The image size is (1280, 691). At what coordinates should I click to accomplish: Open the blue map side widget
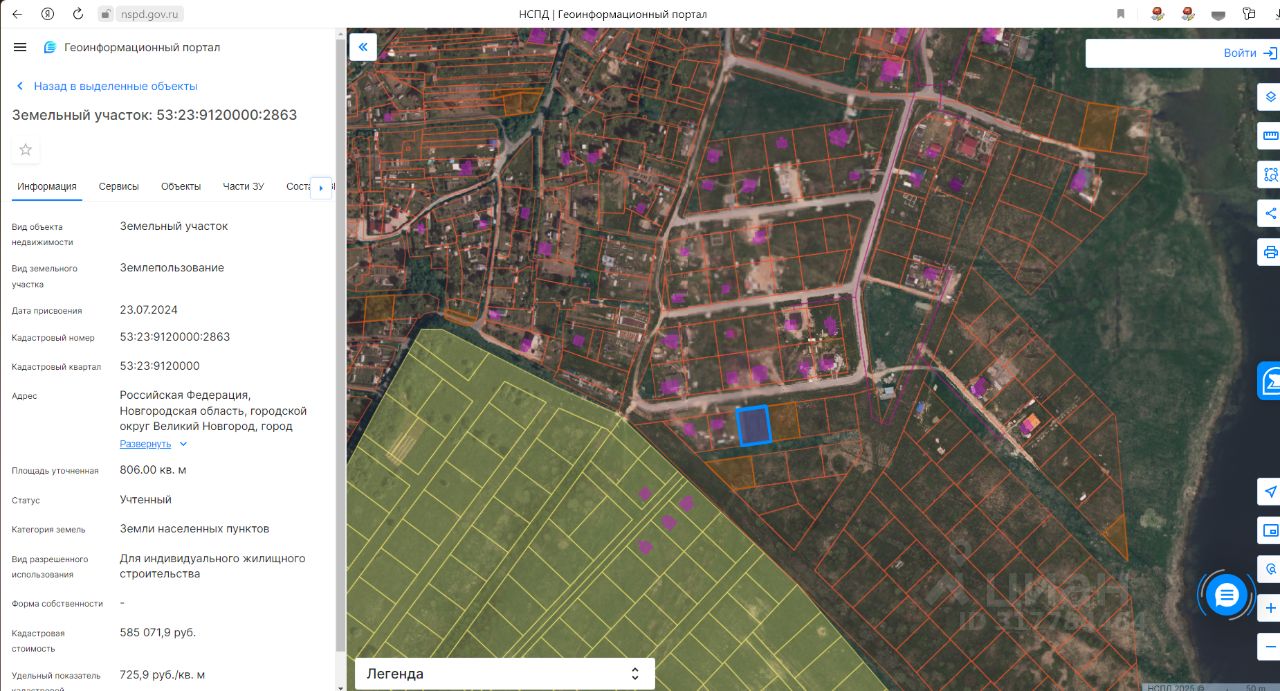pos(1270,380)
